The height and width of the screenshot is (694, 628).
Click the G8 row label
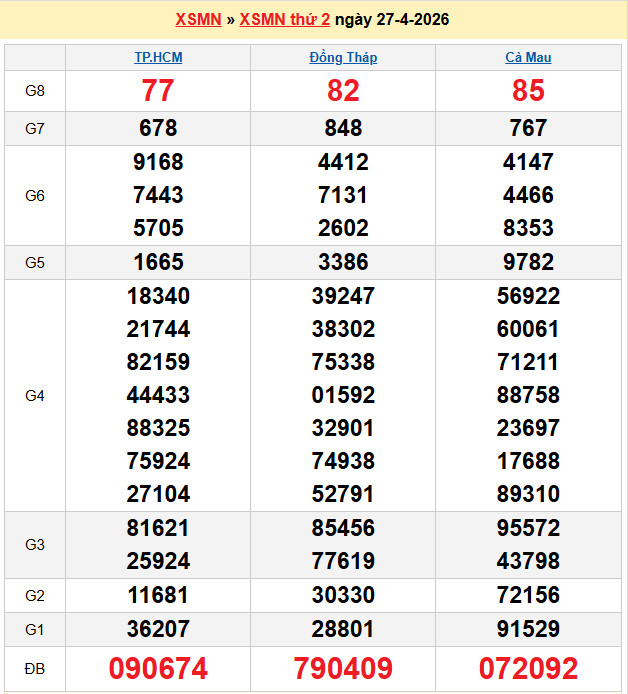click(35, 91)
